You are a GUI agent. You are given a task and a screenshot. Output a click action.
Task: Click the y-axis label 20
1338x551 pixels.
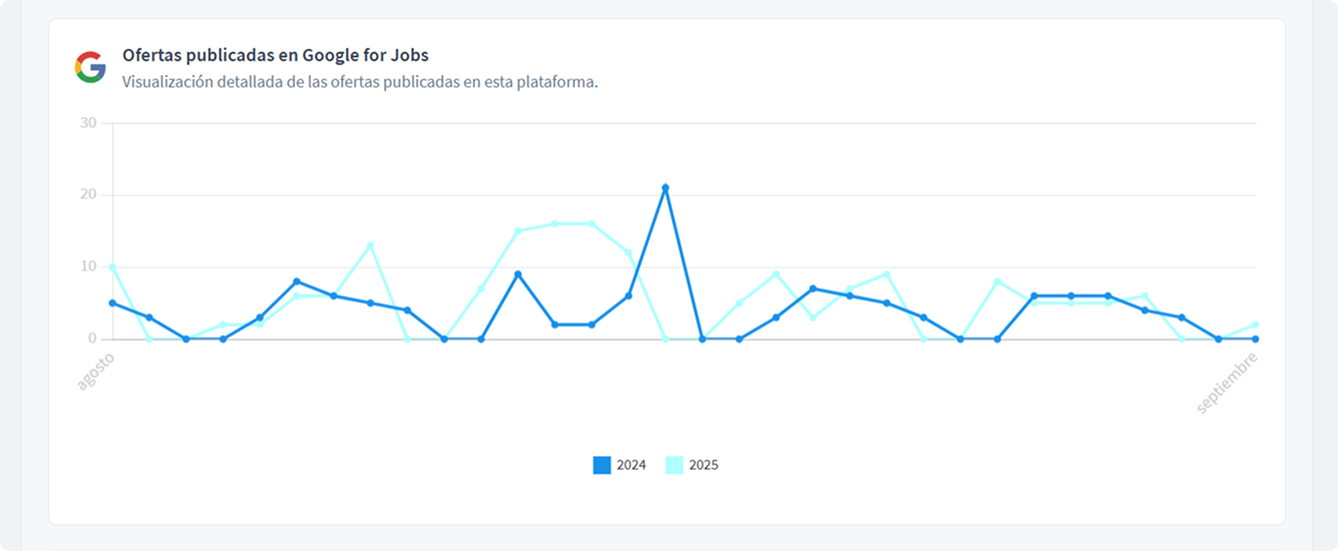tap(88, 195)
